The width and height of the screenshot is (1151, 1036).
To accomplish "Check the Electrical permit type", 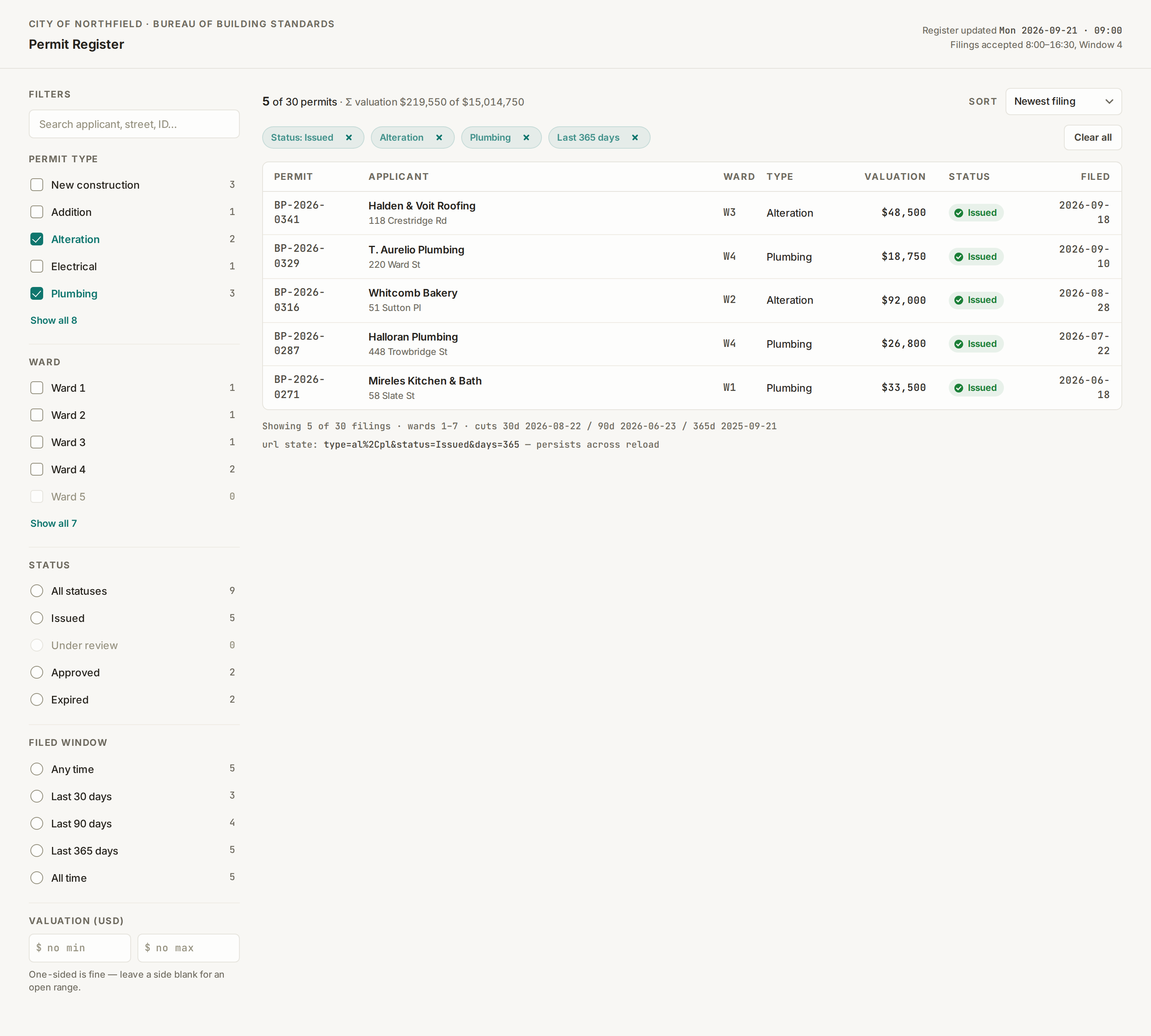I will pyautogui.click(x=37, y=267).
